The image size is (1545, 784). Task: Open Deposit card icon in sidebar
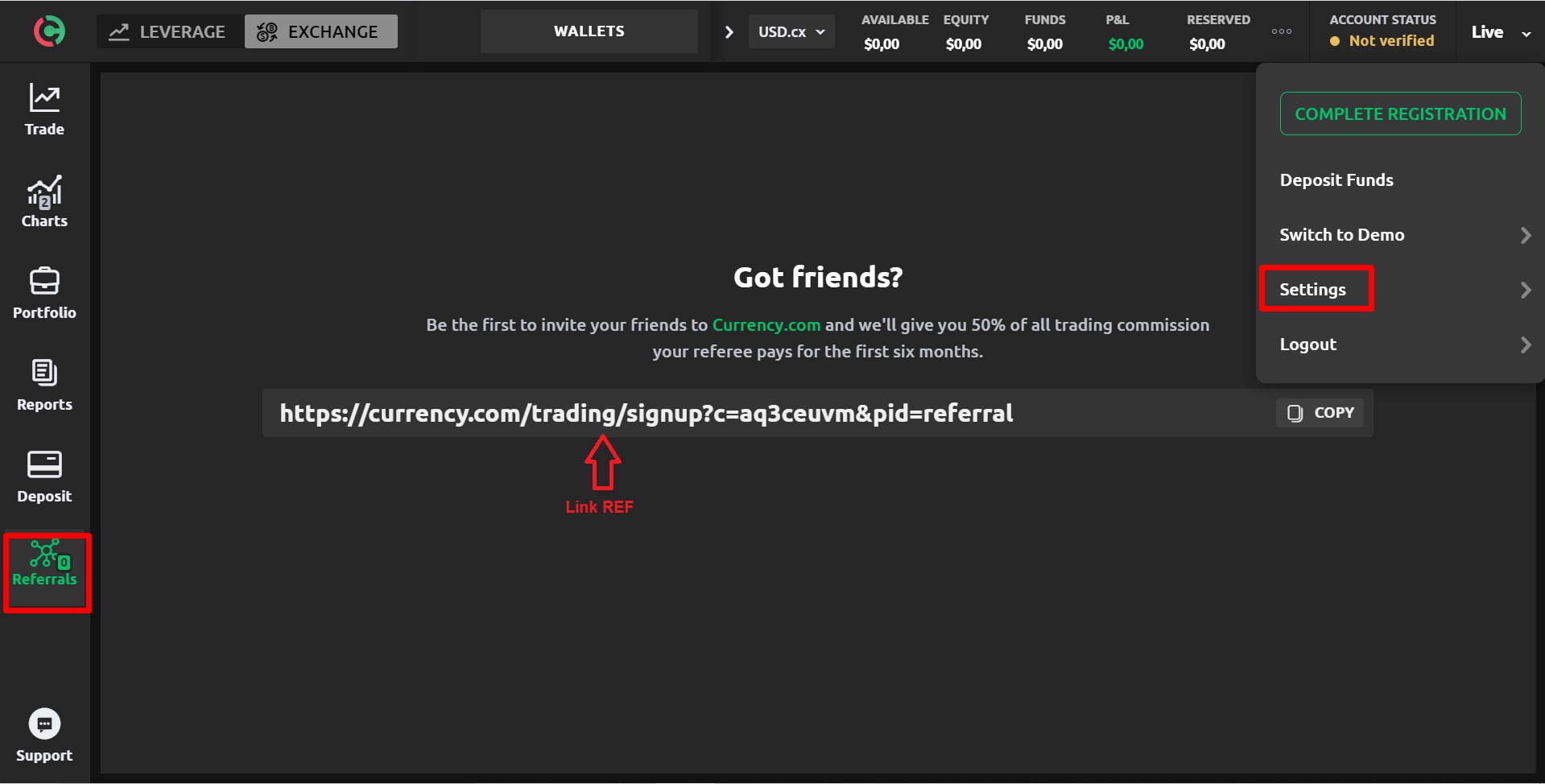point(44,477)
